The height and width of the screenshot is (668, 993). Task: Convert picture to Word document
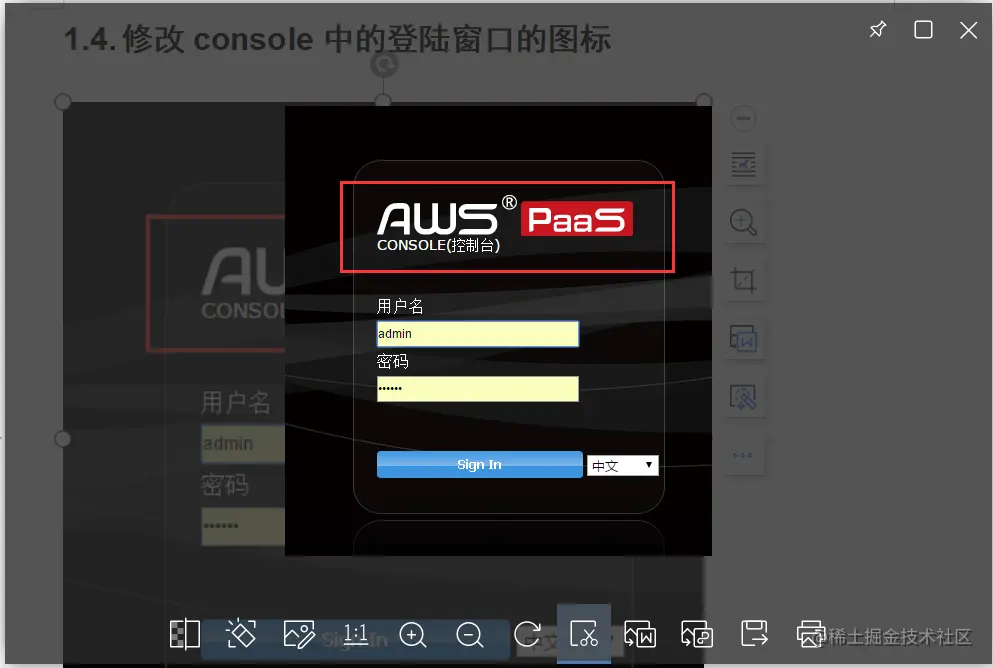tap(640, 634)
